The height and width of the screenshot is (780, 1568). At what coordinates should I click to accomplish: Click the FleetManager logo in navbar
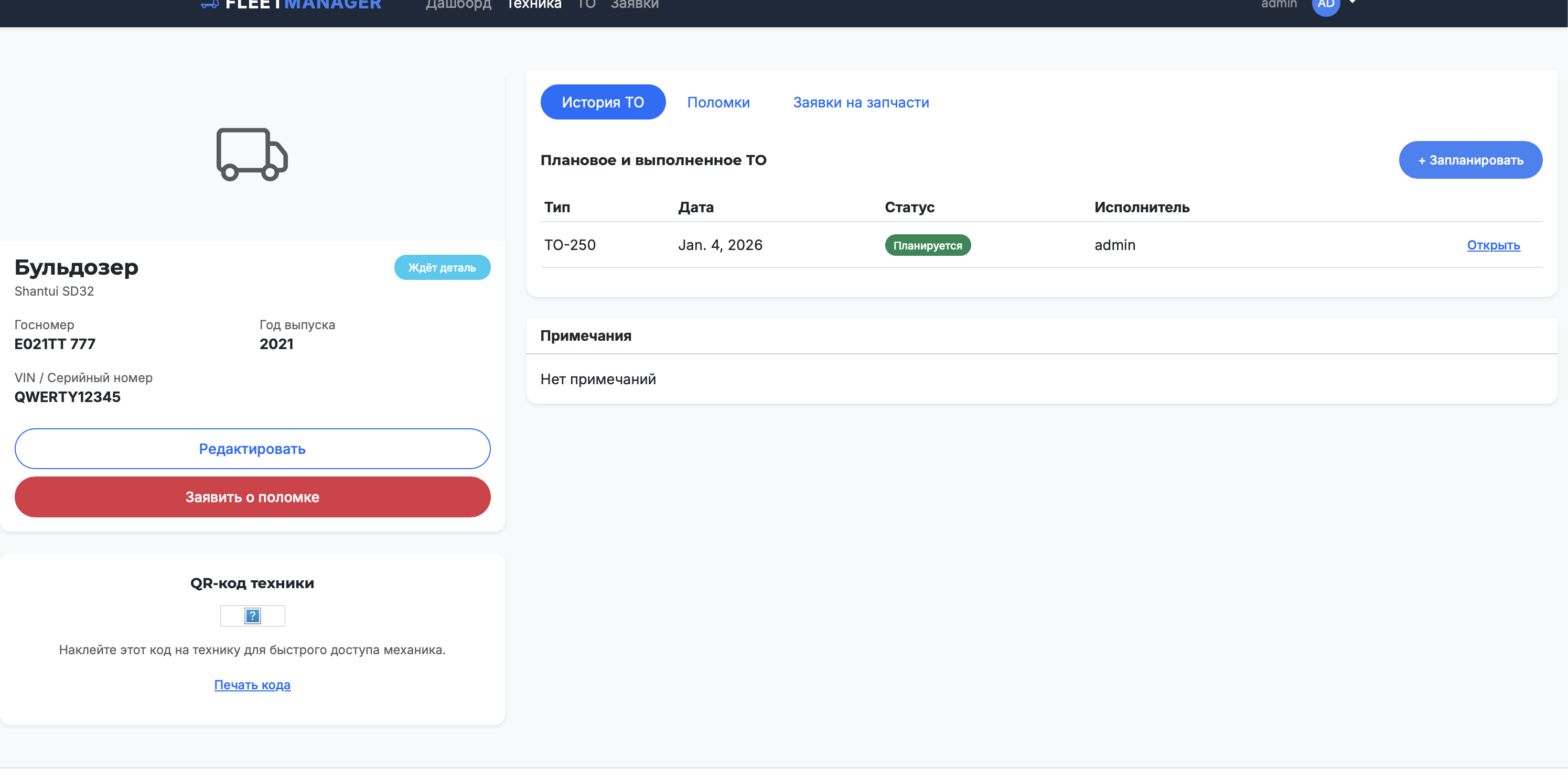tap(291, 5)
